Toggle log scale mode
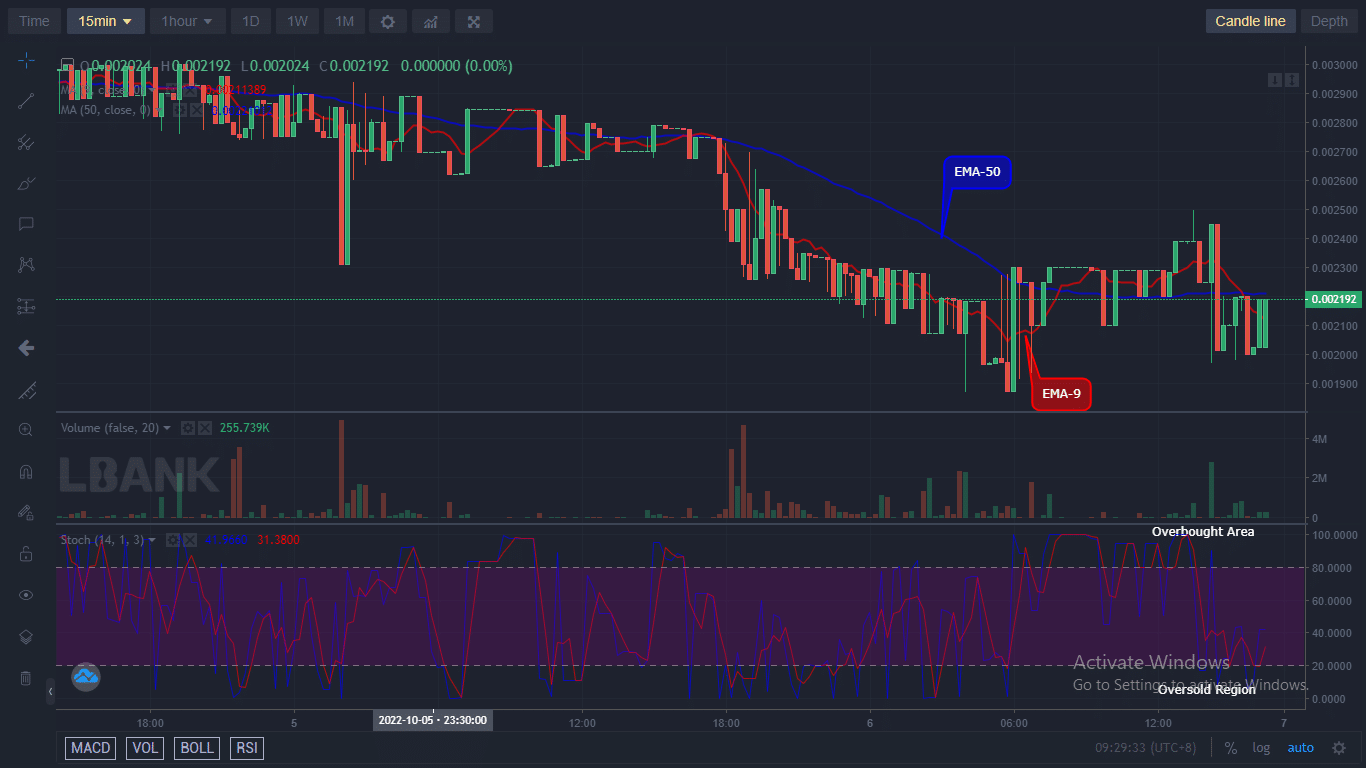The image size is (1366, 768). (x=1261, y=748)
